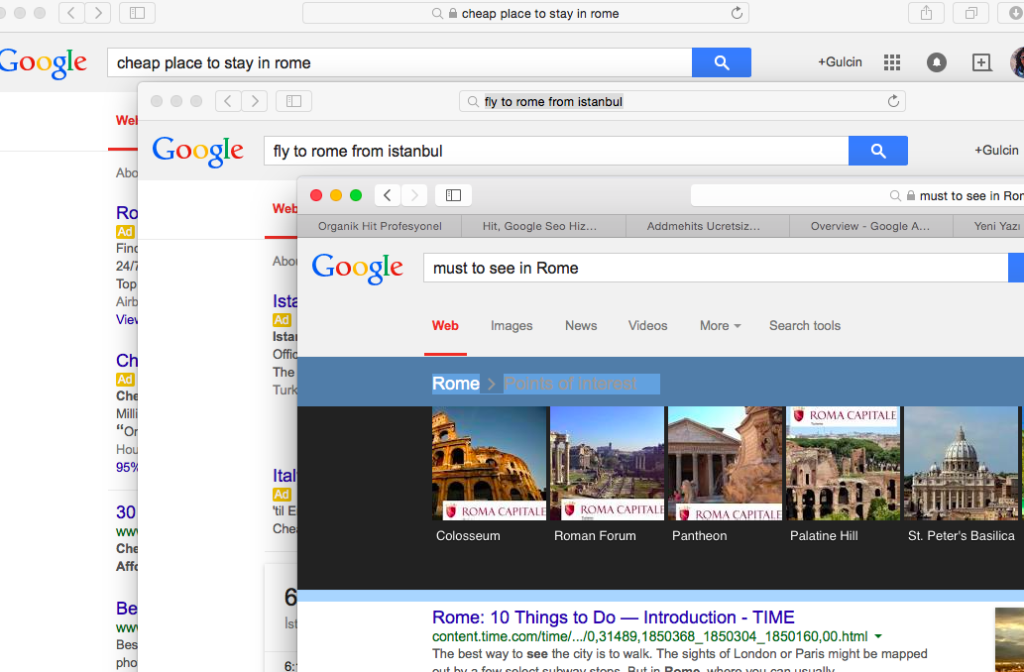This screenshot has width=1024, height=672.
Task: Click the 'cheap place to stay in rome' Google search box
Action: [400, 63]
